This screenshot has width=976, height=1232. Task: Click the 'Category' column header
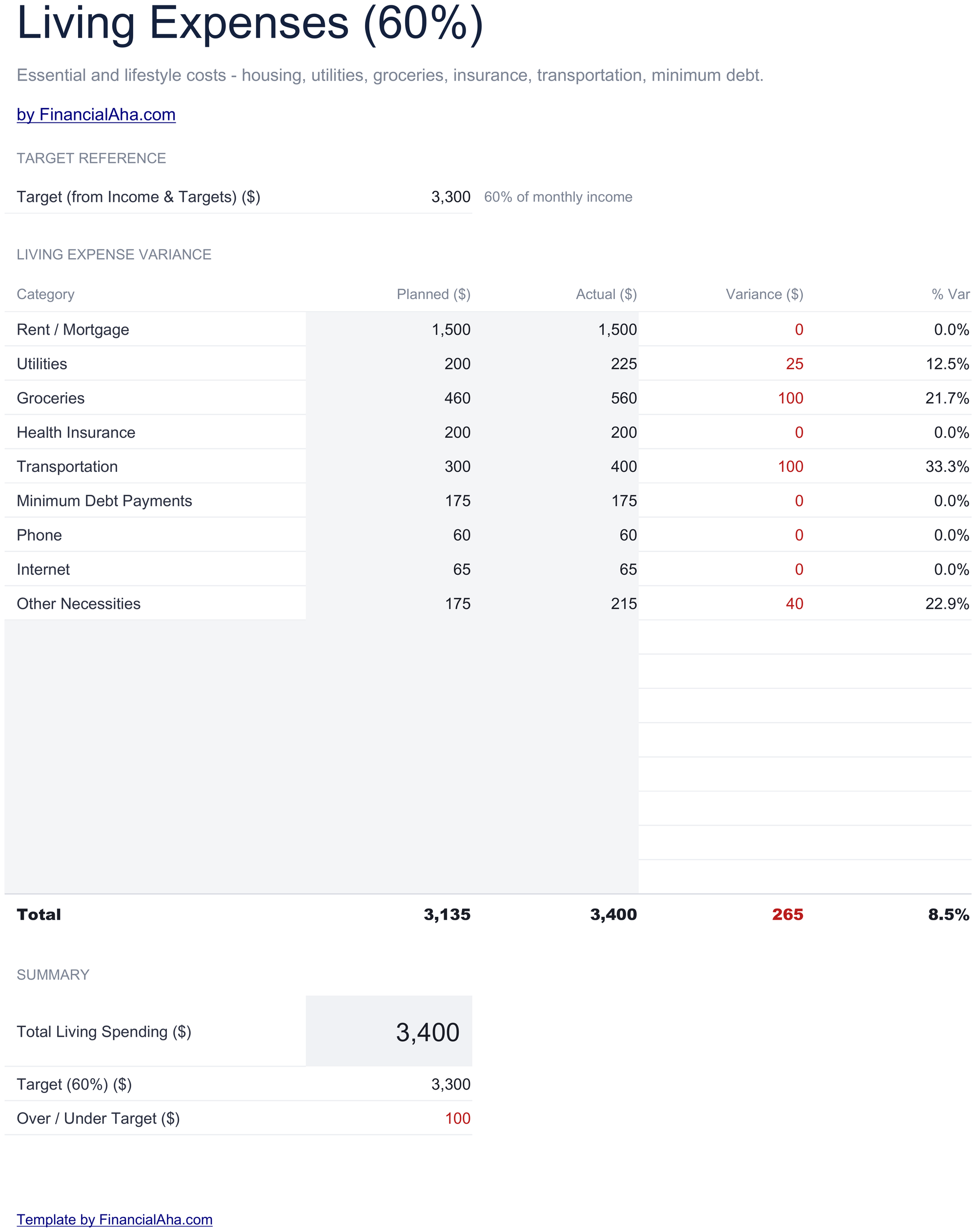click(46, 294)
